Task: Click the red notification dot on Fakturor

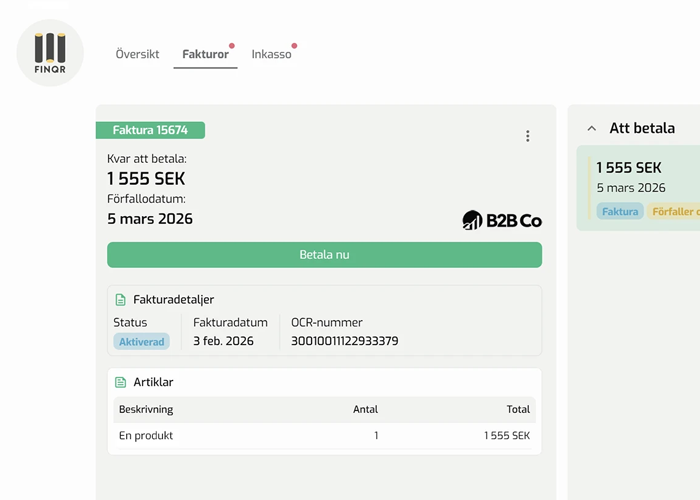Action: (x=232, y=46)
